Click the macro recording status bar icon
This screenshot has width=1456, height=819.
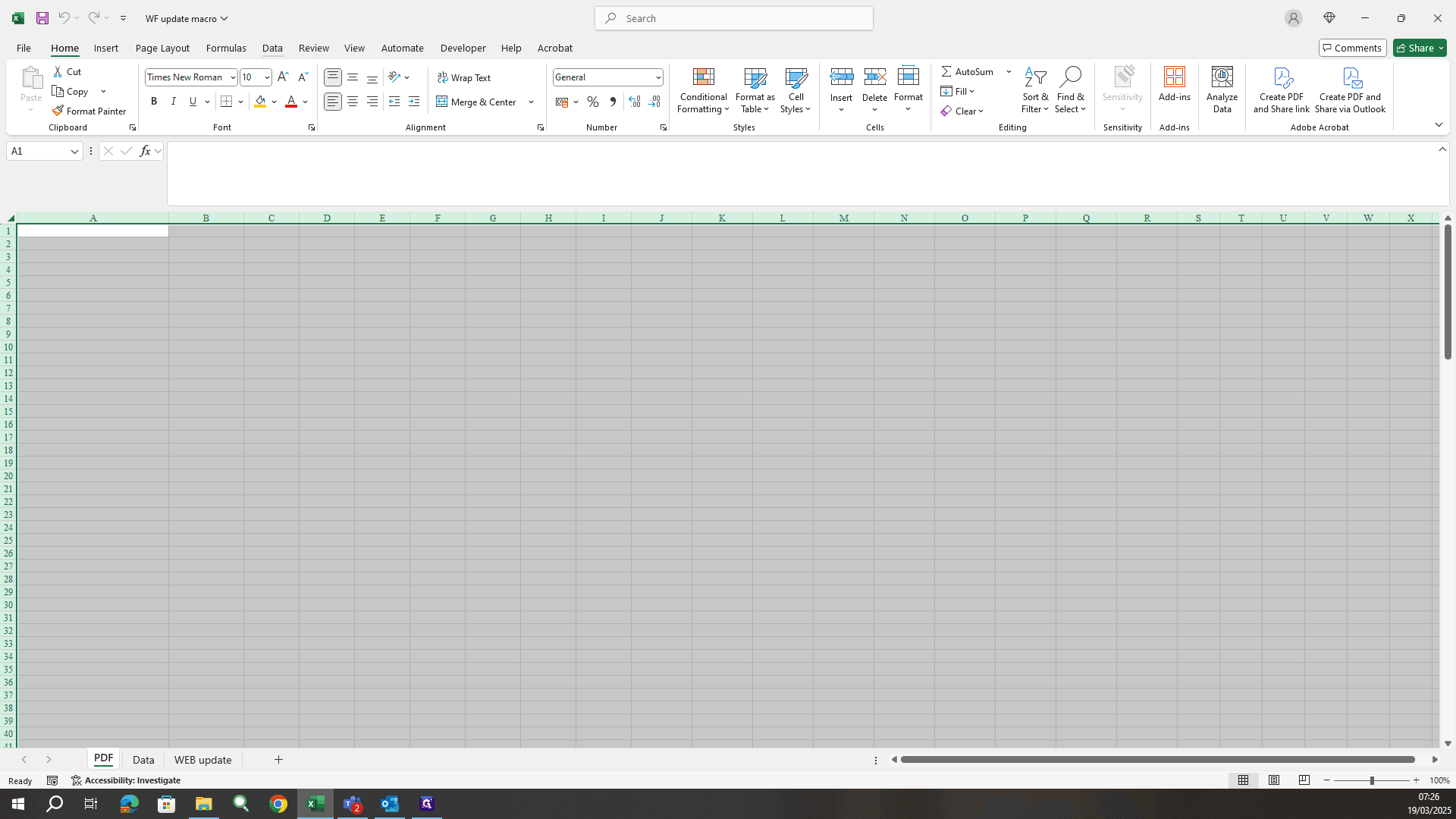coord(52,780)
